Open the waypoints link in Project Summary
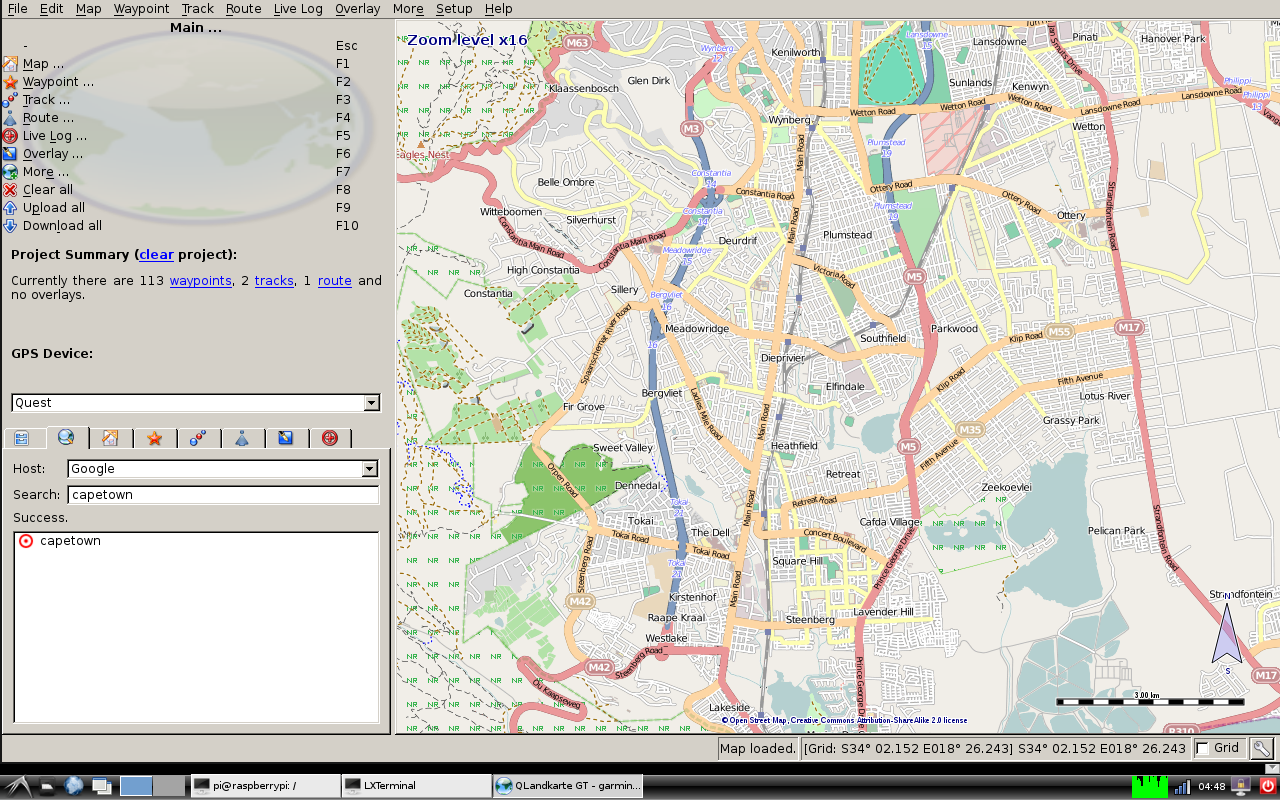Image resolution: width=1280 pixels, height=800 pixels. (x=200, y=281)
